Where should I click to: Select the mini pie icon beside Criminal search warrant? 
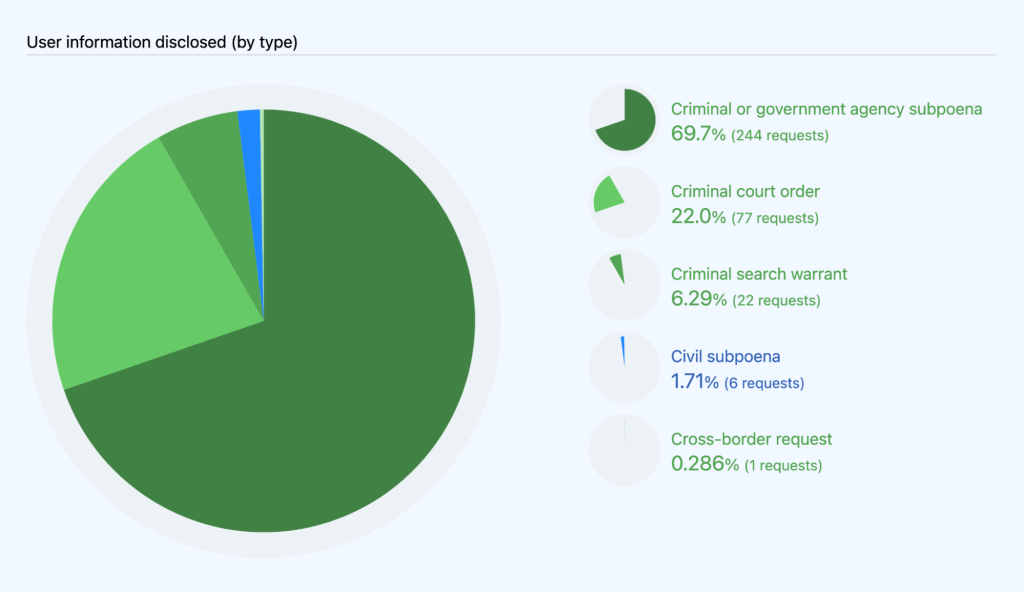[x=624, y=285]
